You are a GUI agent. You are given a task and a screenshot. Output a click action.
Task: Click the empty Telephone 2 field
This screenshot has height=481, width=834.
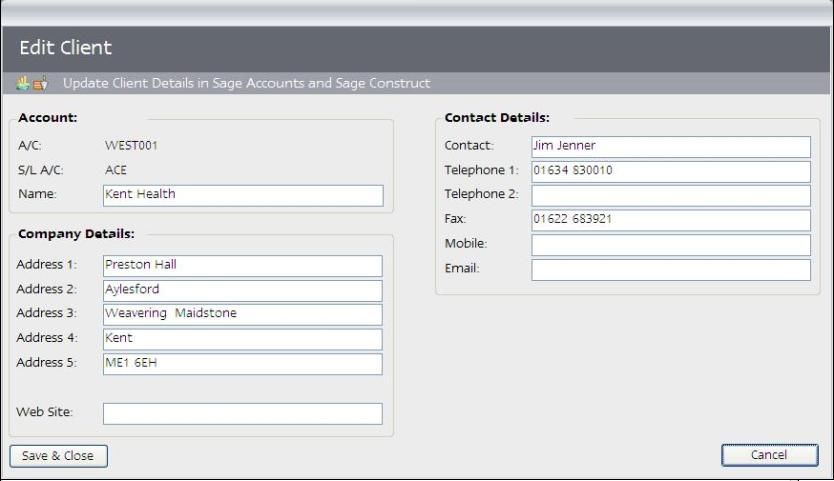click(x=670, y=195)
